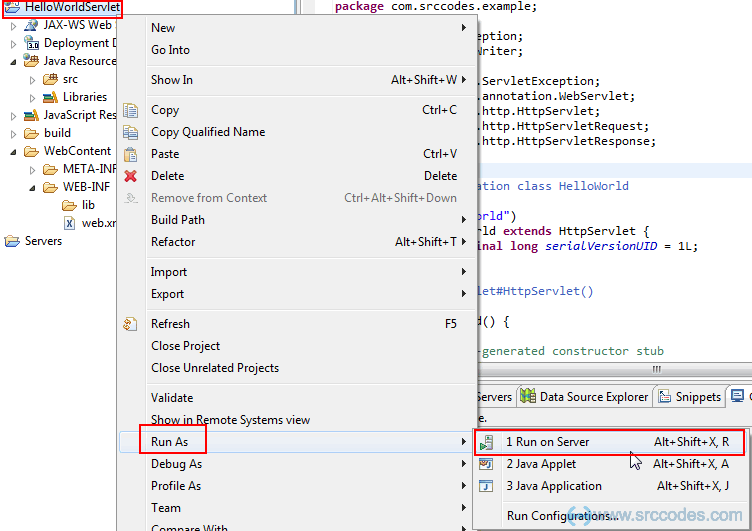Click Validate in the context menu

172,398
